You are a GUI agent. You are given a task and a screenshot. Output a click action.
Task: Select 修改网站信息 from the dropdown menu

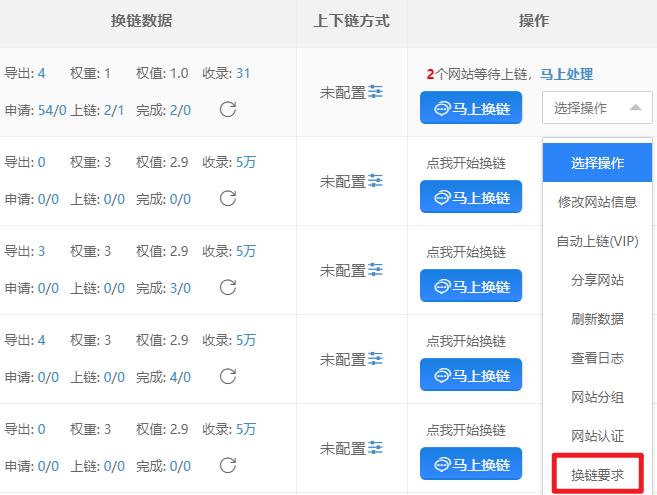tap(597, 202)
